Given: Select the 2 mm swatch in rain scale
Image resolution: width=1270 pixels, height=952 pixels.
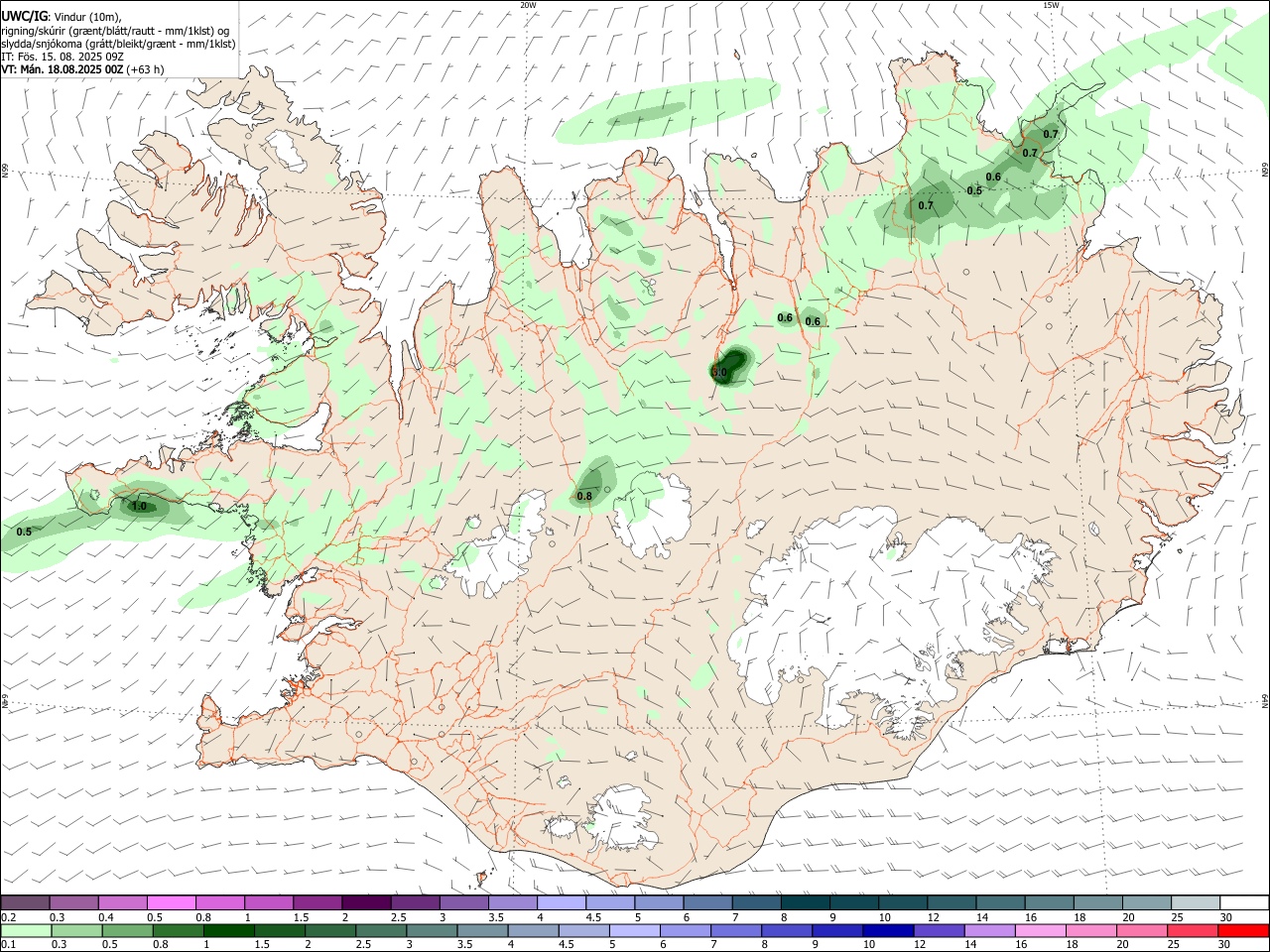Looking at the screenshot, I should [330, 930].
